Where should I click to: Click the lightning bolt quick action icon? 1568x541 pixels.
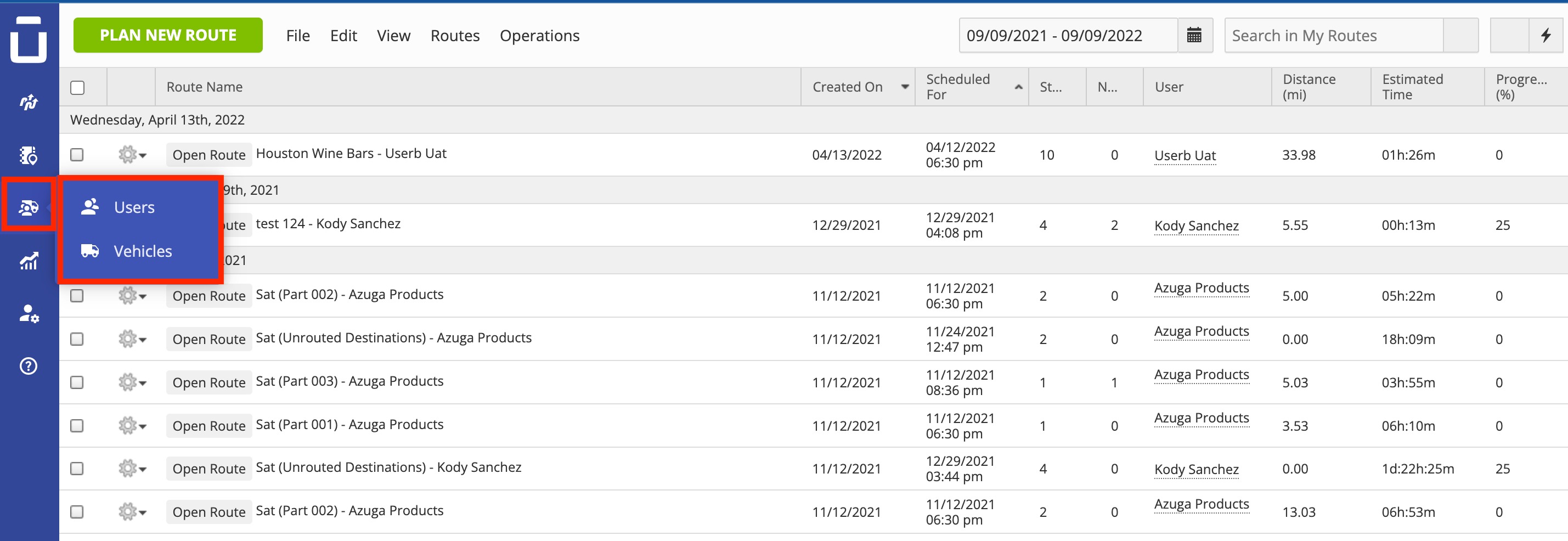1546,35
